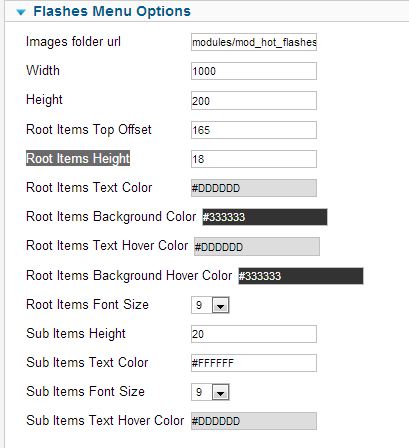The height and width of the screenshot is (448, 409).
Task: Click the Root Items Top Offset field
Action: pyautogui.click(x=254, y=130)
